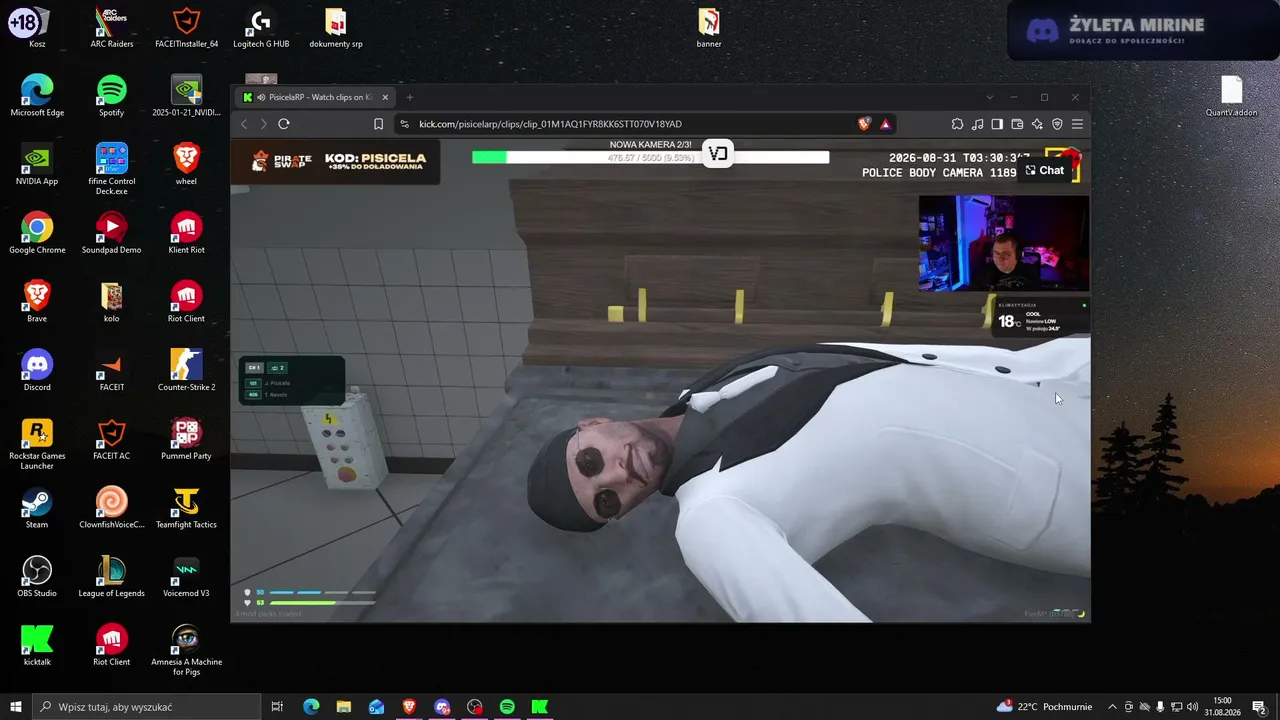The width and height of the screenshot is (1280, 720).
Task: Open the dokumenty srp folder
Action: pyautogui.click(x=336, y=27)
